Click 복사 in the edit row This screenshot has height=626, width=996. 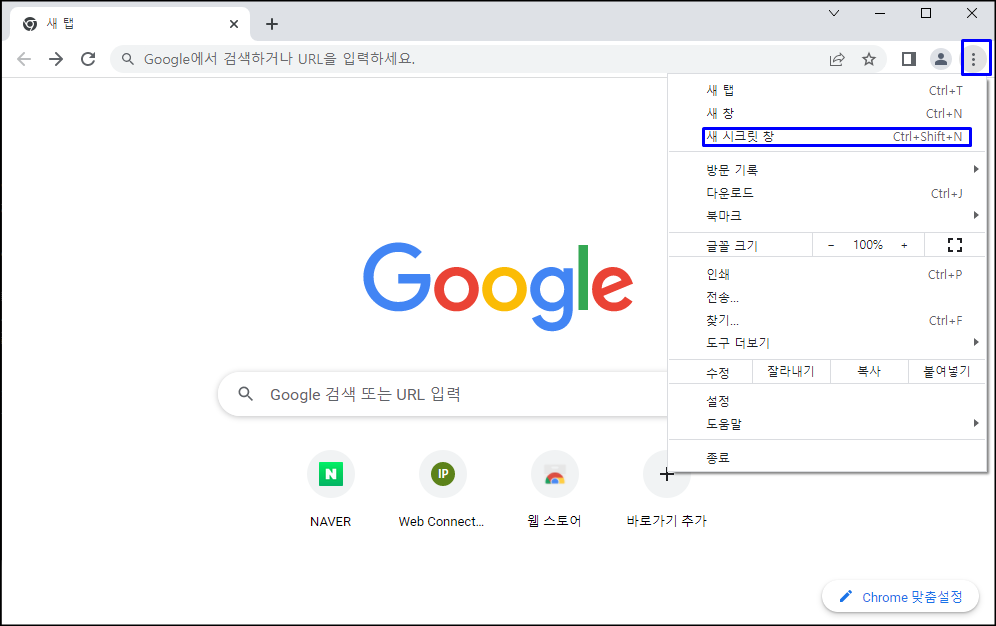(x=869, y=371)
